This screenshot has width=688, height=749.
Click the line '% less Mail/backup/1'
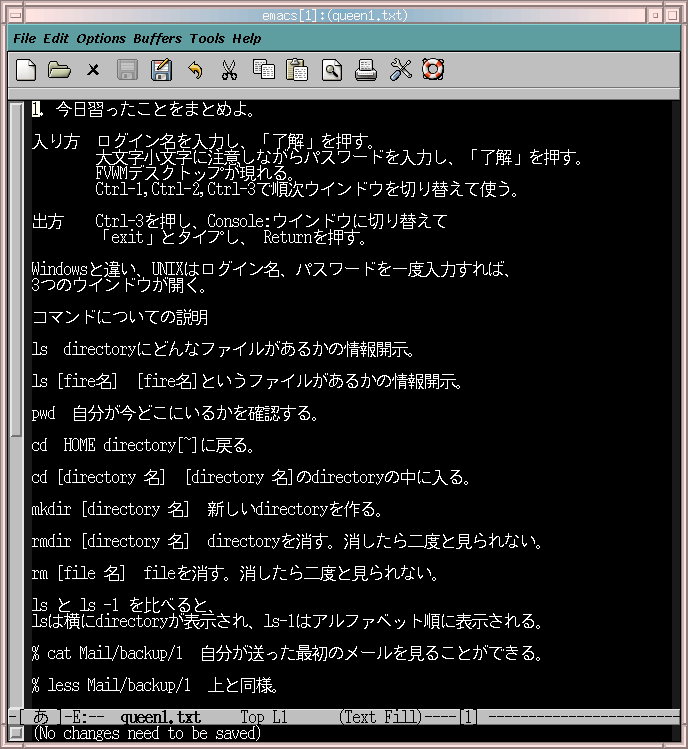(155, 685)
